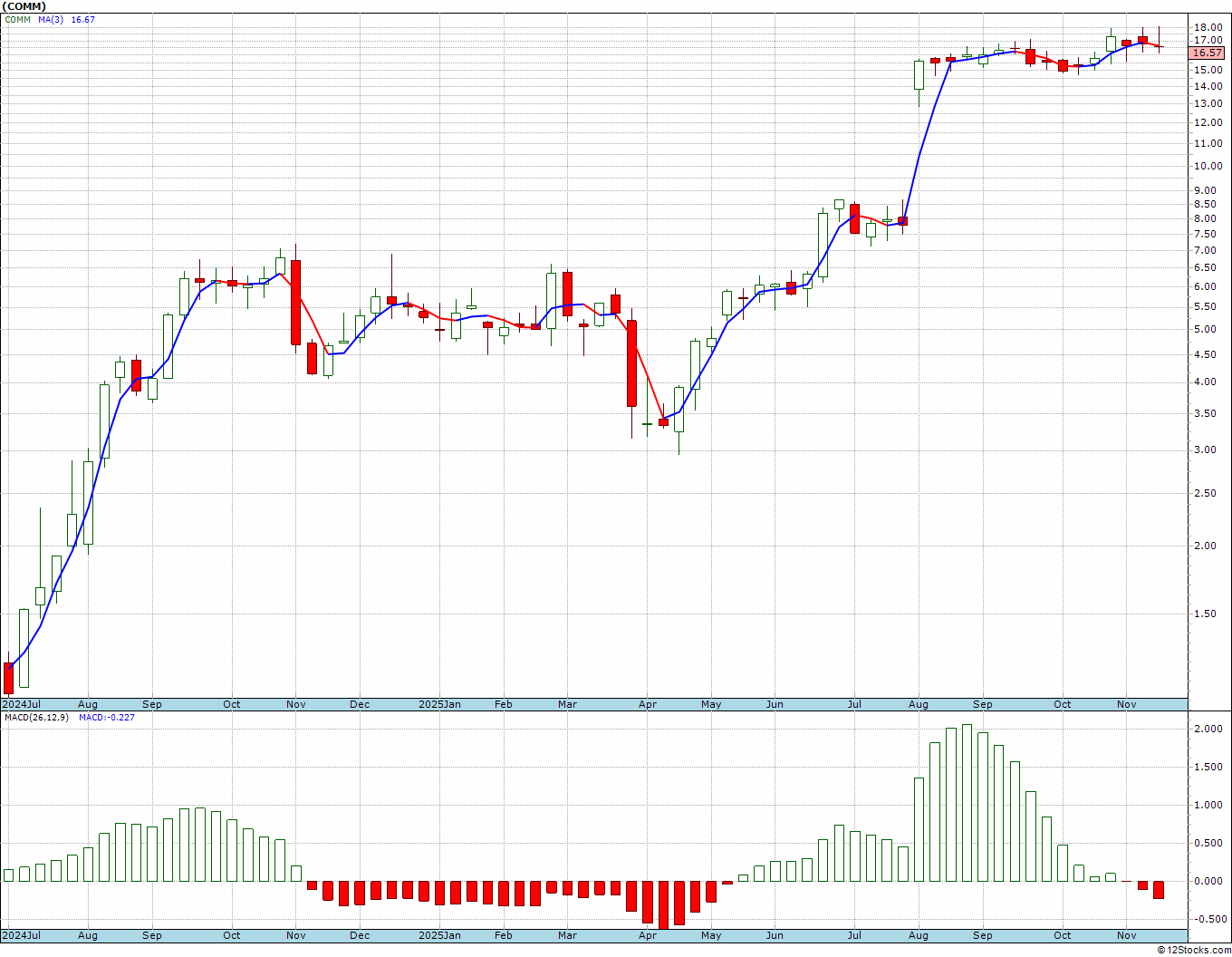
Task: Click Feb on the price chart time axis
Action: point(504,704)
